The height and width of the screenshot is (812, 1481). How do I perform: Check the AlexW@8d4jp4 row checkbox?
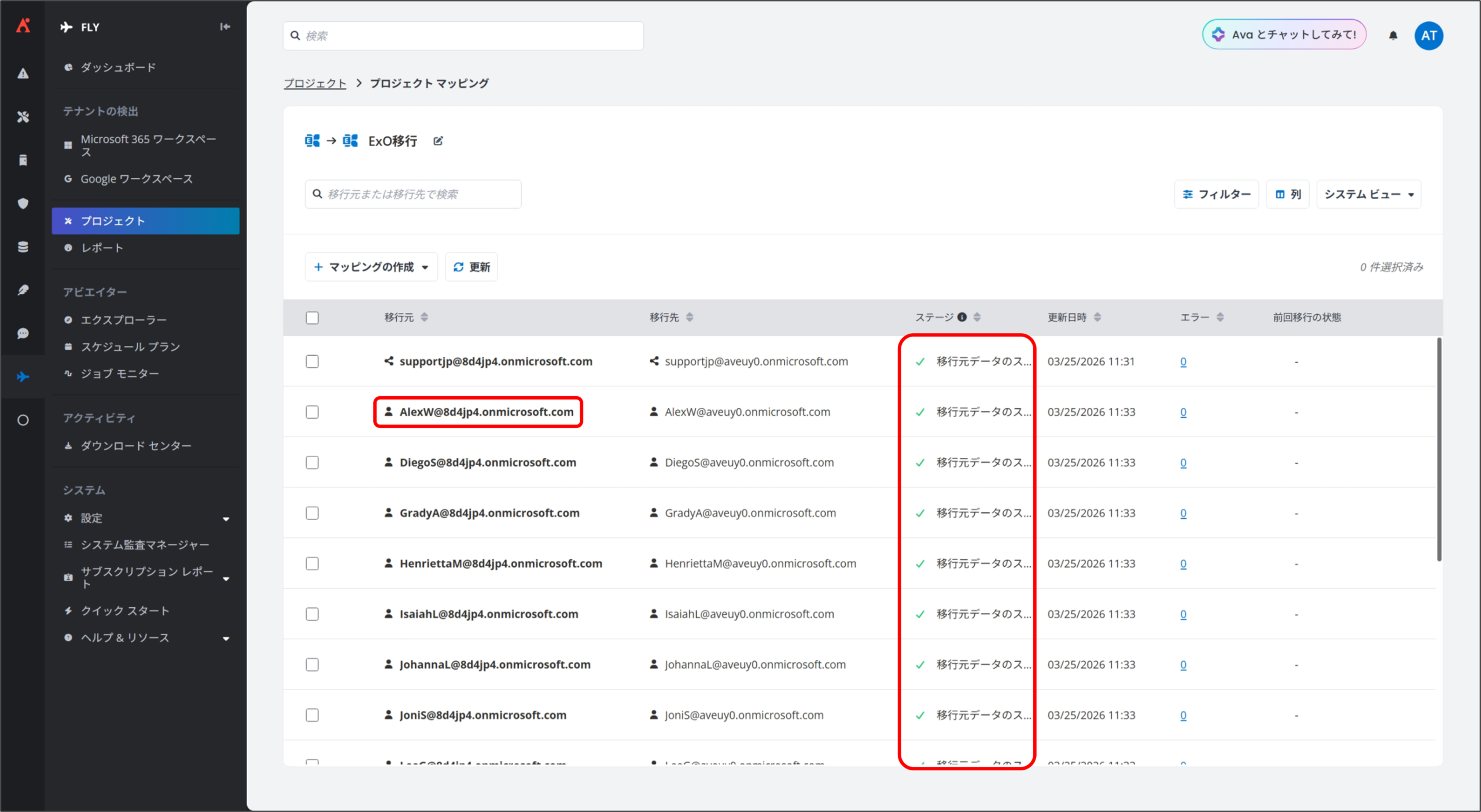312,412
